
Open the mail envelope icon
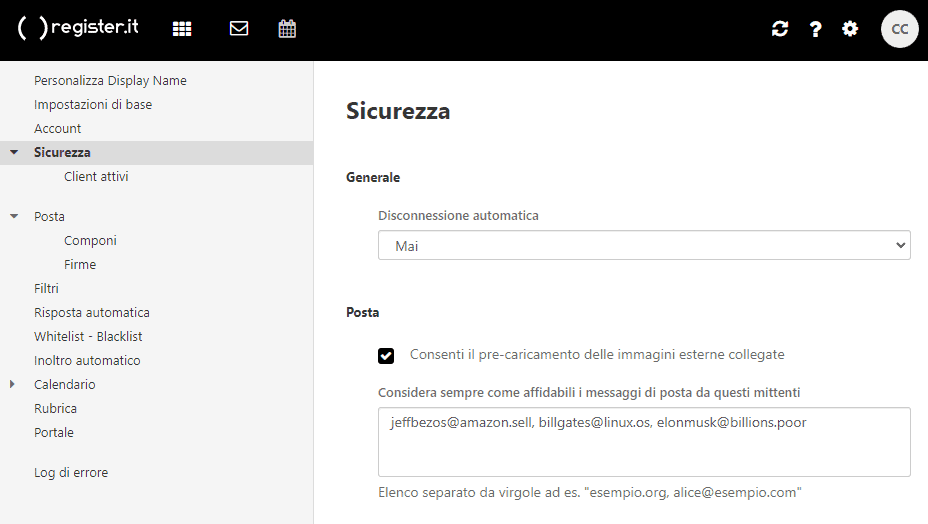[x=239, y=29]
